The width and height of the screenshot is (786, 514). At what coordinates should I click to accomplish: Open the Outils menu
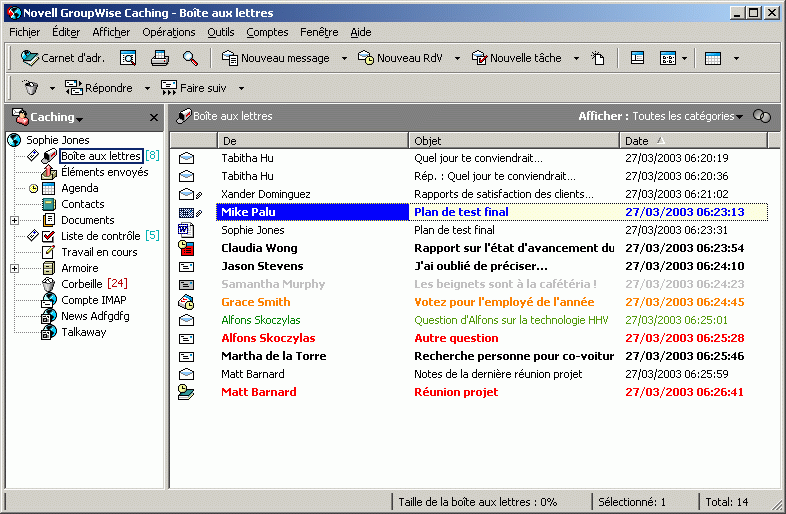tap(221, 33)
